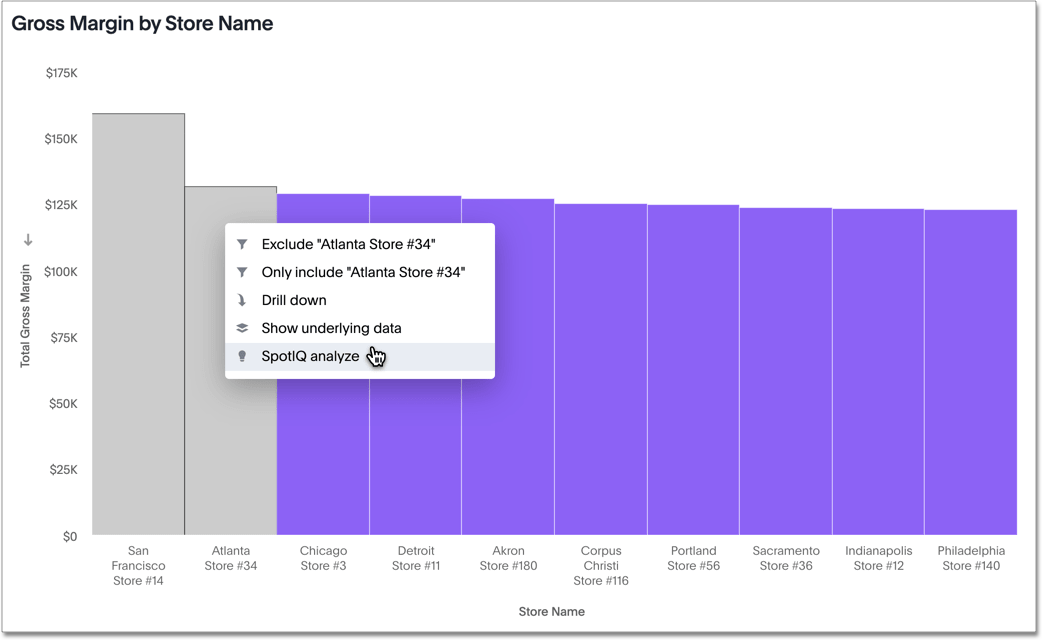Run SpotIQ analyze from the menu
This screenshot has height=640, width=1042.
coord(310,356)
